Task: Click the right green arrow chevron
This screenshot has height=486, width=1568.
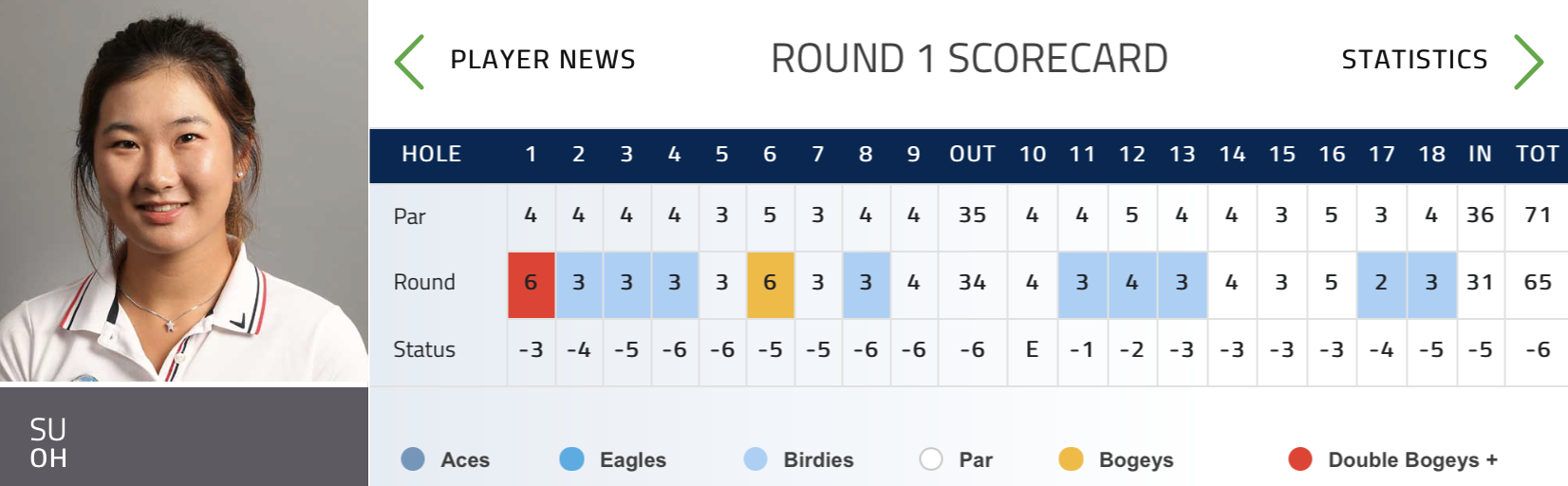Action: pyautogui.click(x=1528, y=62)
